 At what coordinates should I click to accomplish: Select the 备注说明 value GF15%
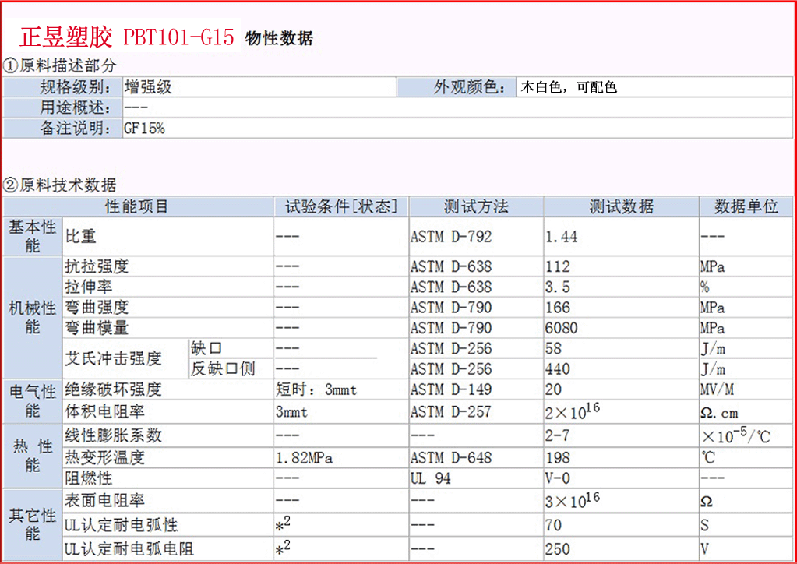tap(144, 128)
